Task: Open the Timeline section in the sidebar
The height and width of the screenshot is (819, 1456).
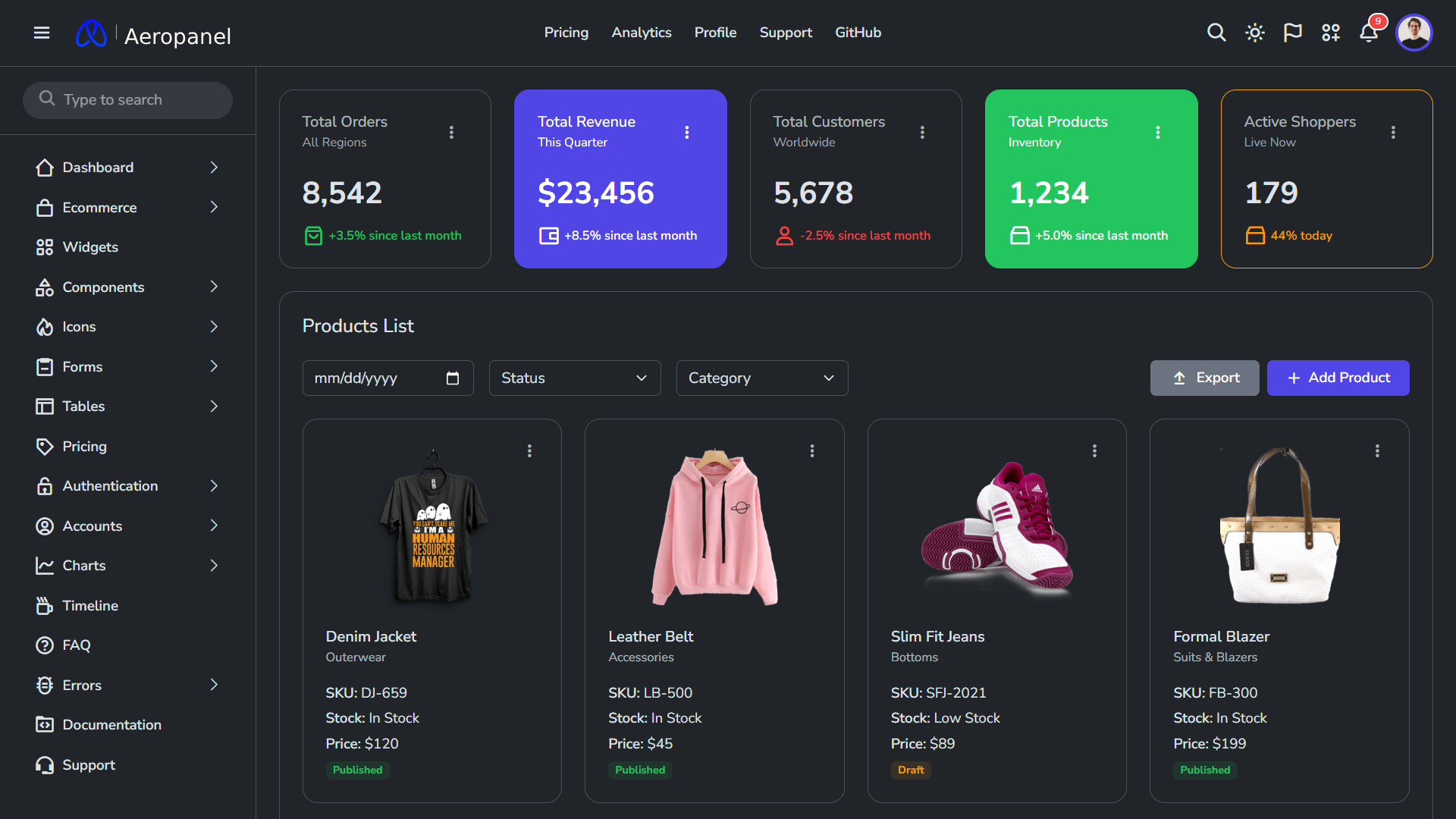Action: click(89, 605)
